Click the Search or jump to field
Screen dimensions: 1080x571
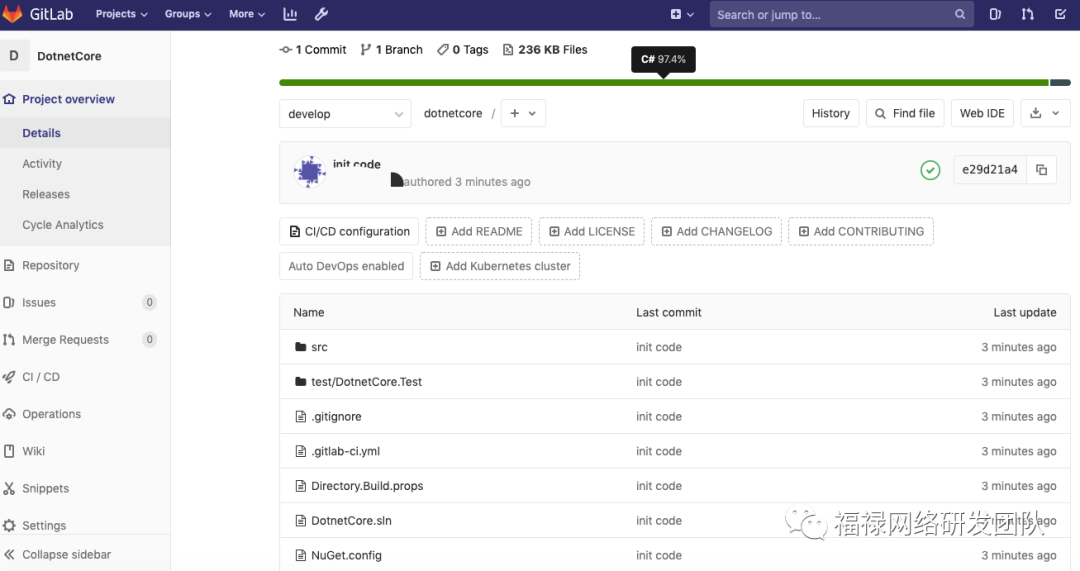842,14
